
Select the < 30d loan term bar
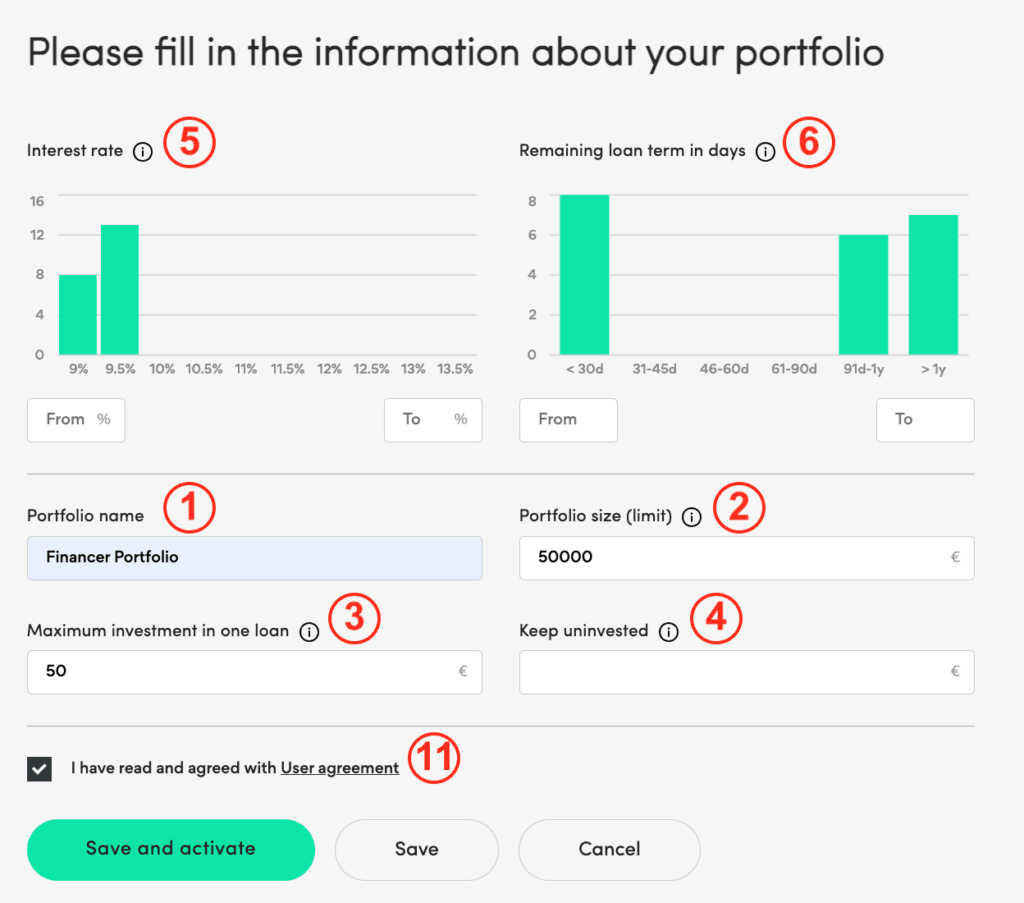(584, 275)
